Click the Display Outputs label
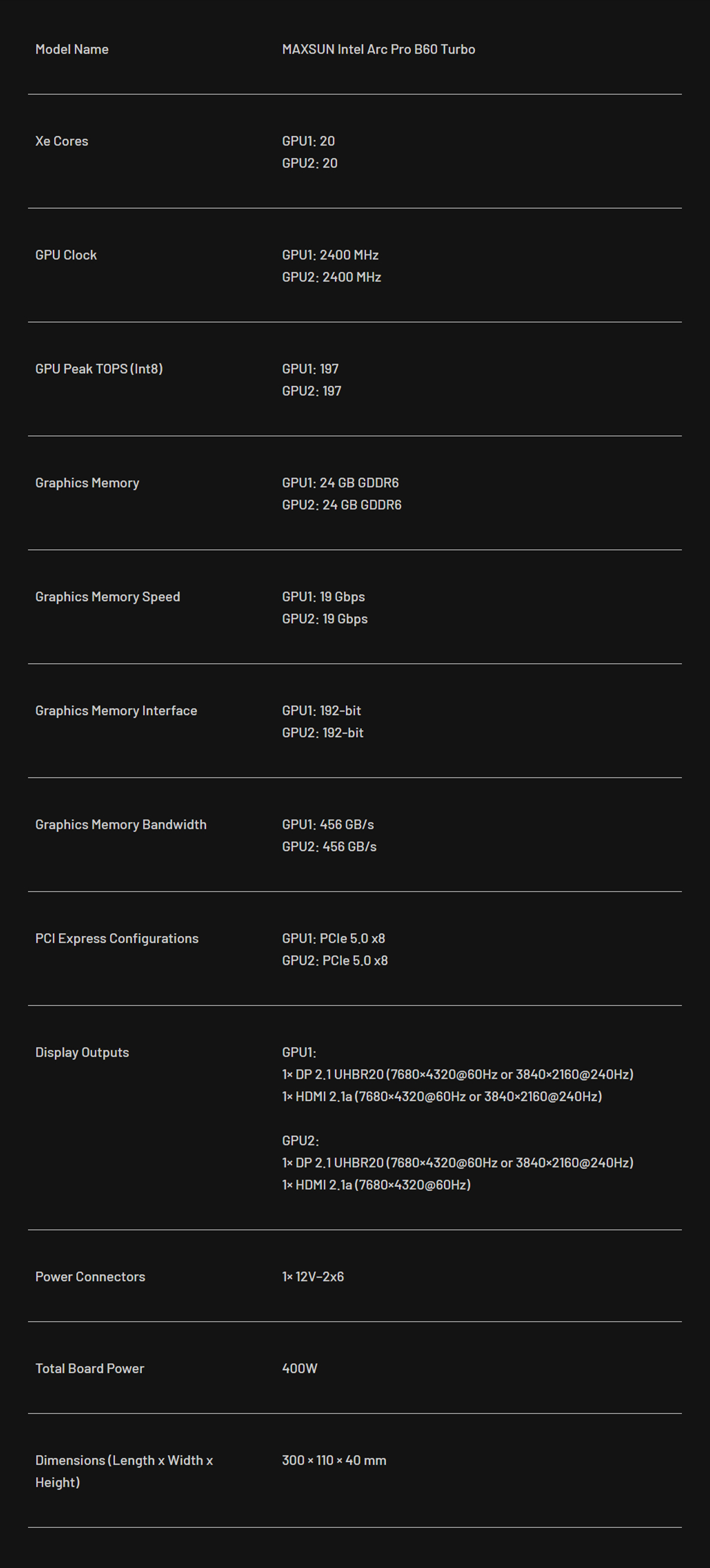The height and width of the screenshot is (1568, 710). 82,1053
